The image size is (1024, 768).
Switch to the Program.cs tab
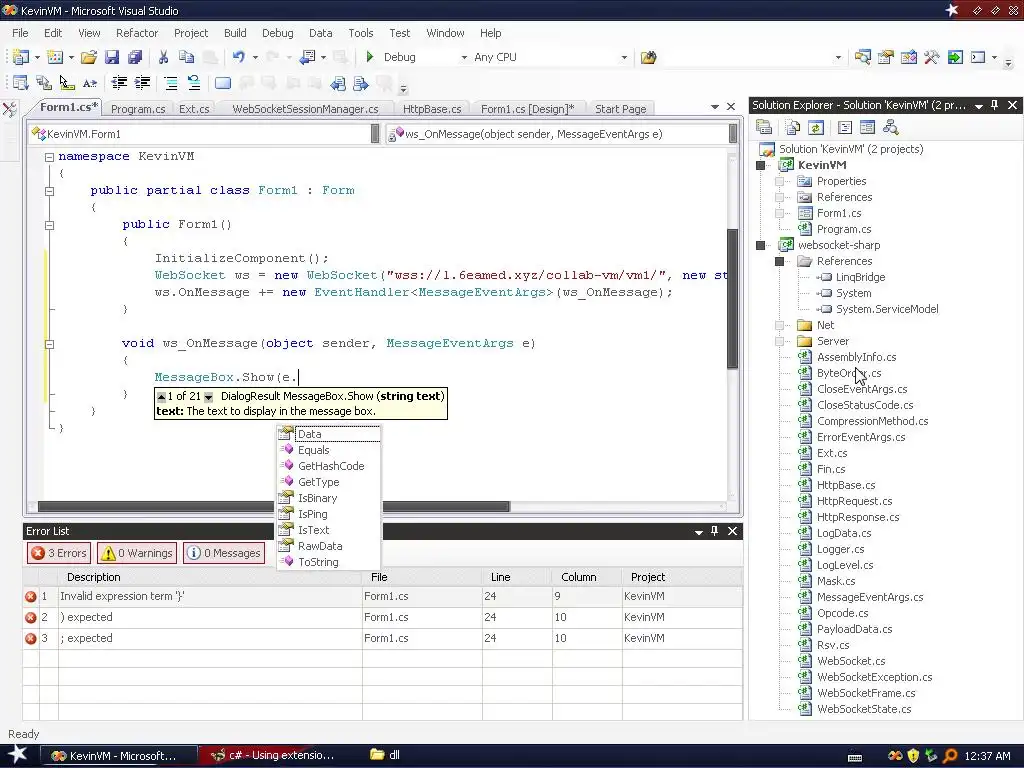(138, 109)
